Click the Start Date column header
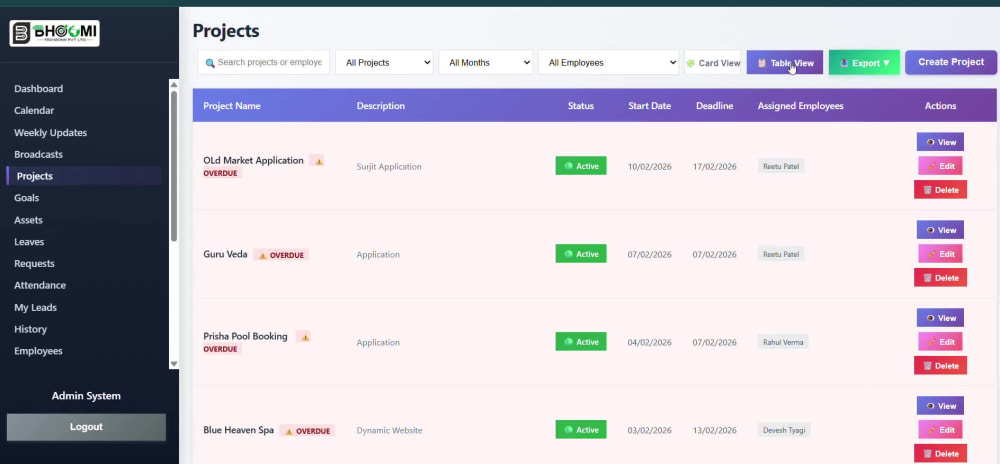This screenshot has width=1000, height=464. tap(649, 106)
